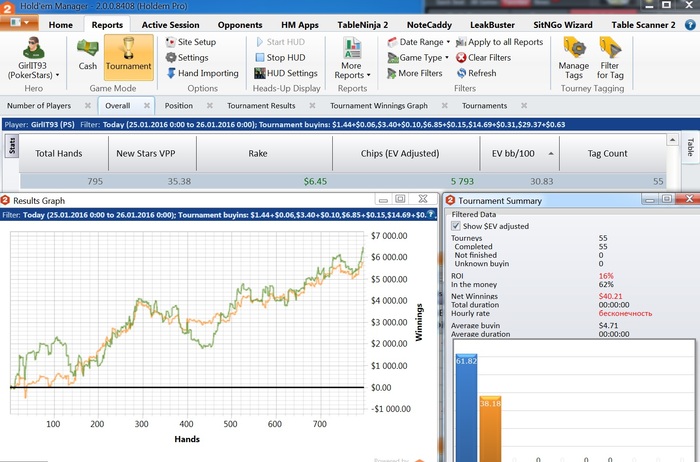Viewport: 700px width, 462px height.
Task: Expand the GirlIT93 (PokerStars) hero dropdown
Action: pos(57,75)
